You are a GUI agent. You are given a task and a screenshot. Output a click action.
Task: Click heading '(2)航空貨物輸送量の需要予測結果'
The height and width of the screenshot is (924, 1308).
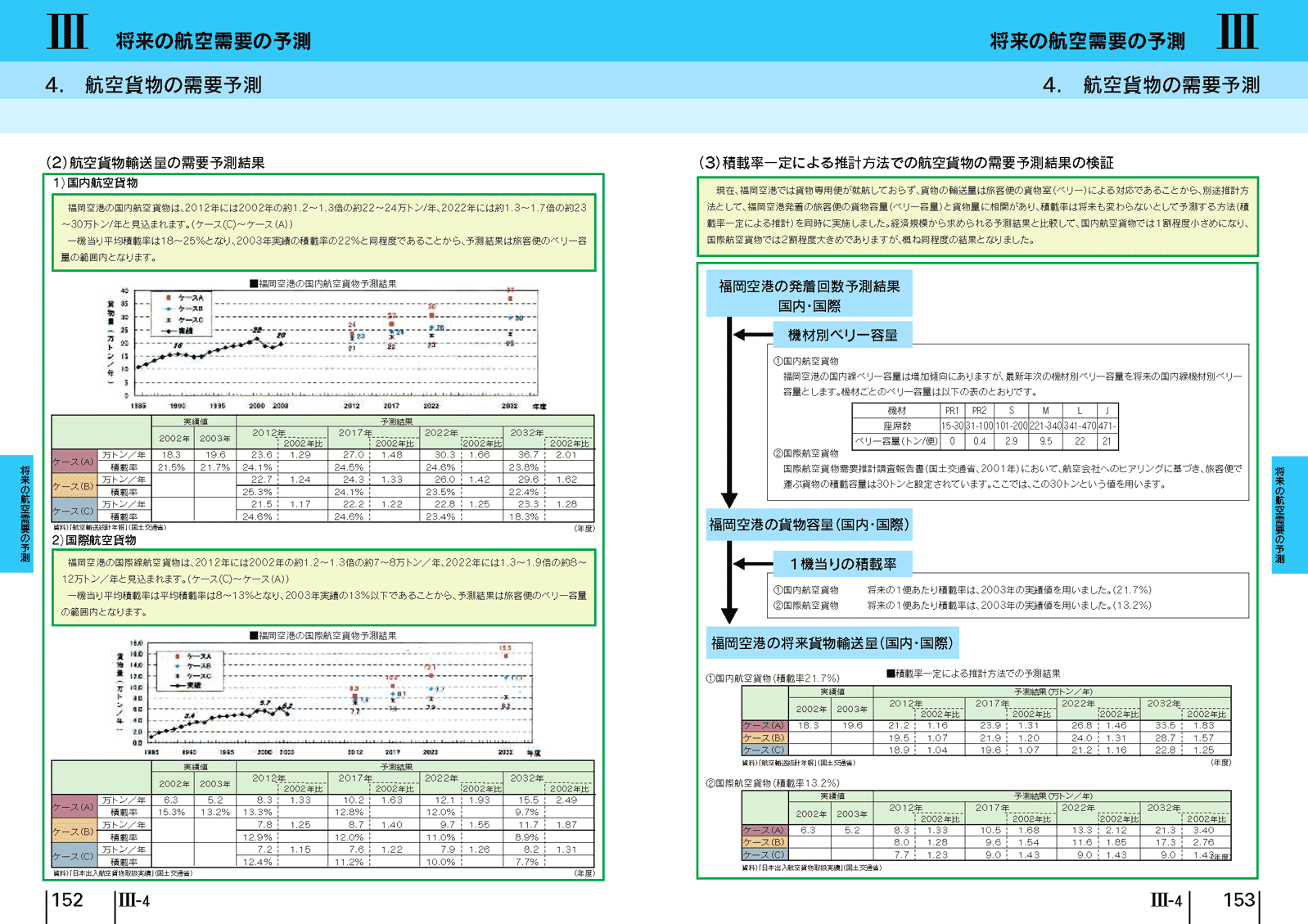[155, 163]
